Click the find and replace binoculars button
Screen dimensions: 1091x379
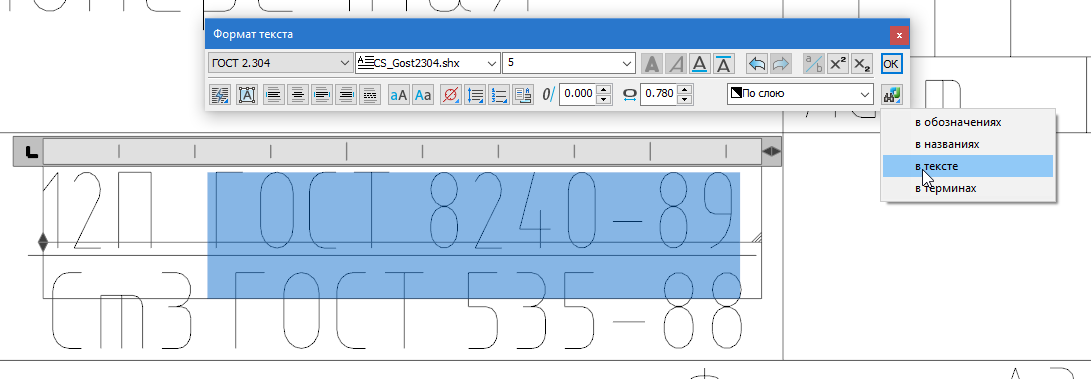tap(891, 94)
